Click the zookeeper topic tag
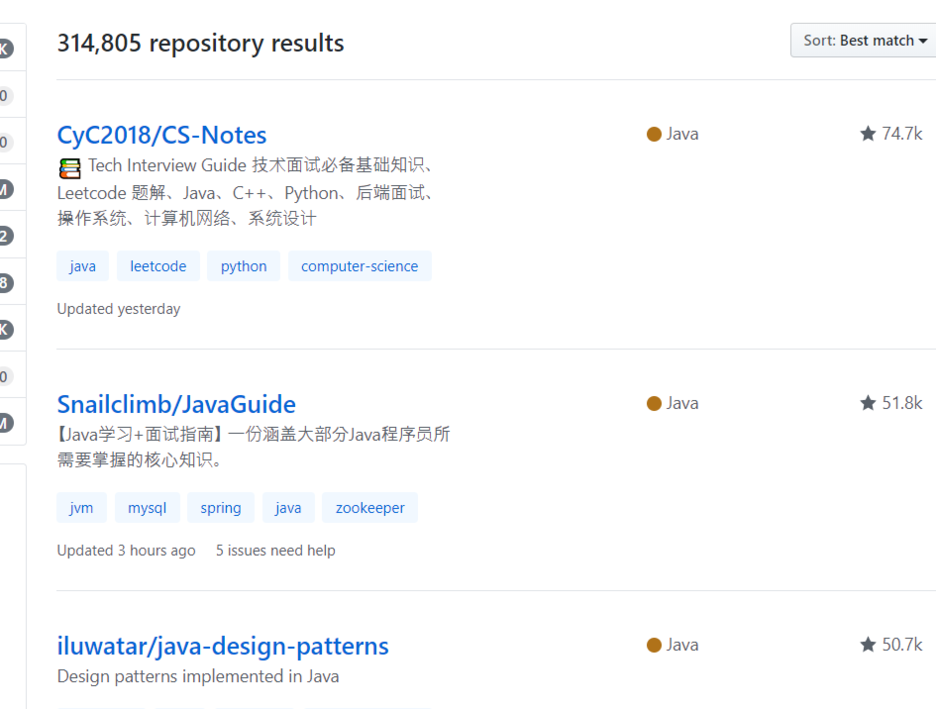936x709 pixels. click(370, 508)
